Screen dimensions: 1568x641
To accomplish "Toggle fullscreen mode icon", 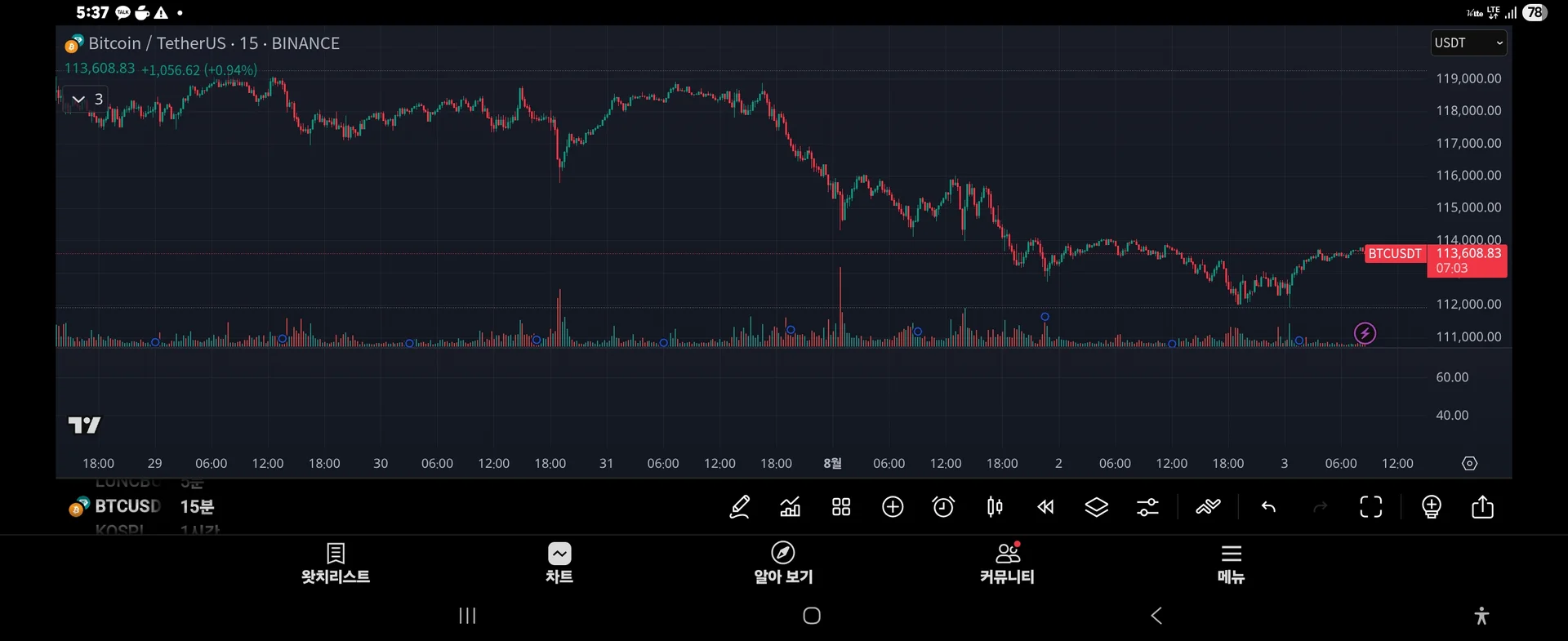I will pos(1371,507).
